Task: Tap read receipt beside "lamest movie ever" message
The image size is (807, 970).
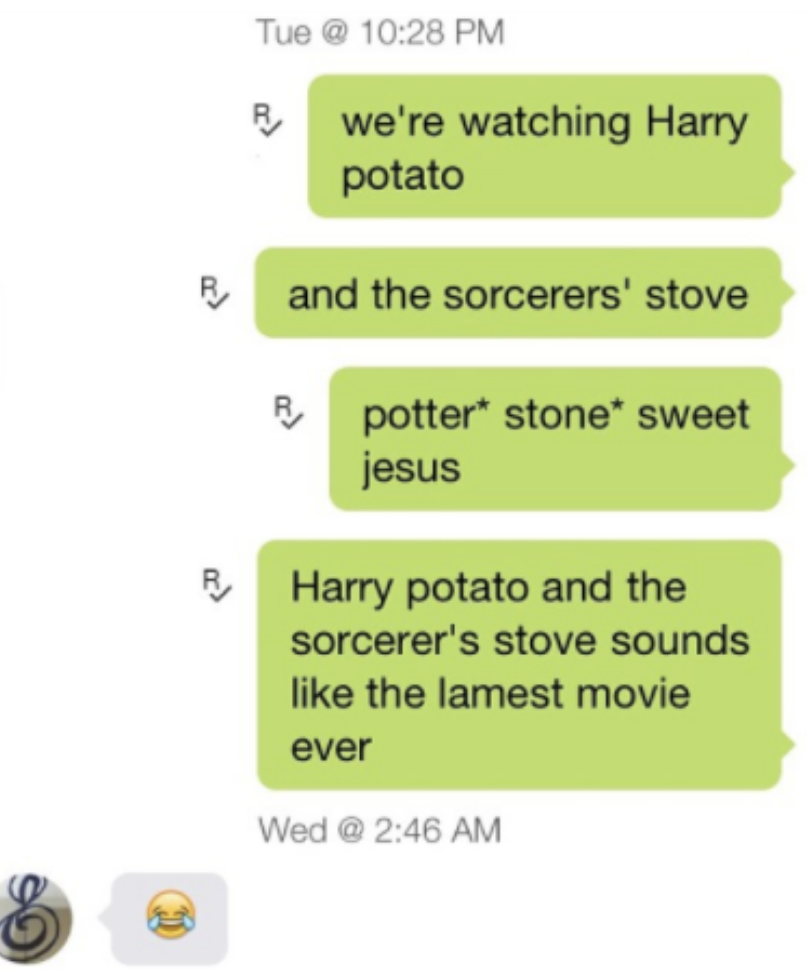Action: coord(216,586)
